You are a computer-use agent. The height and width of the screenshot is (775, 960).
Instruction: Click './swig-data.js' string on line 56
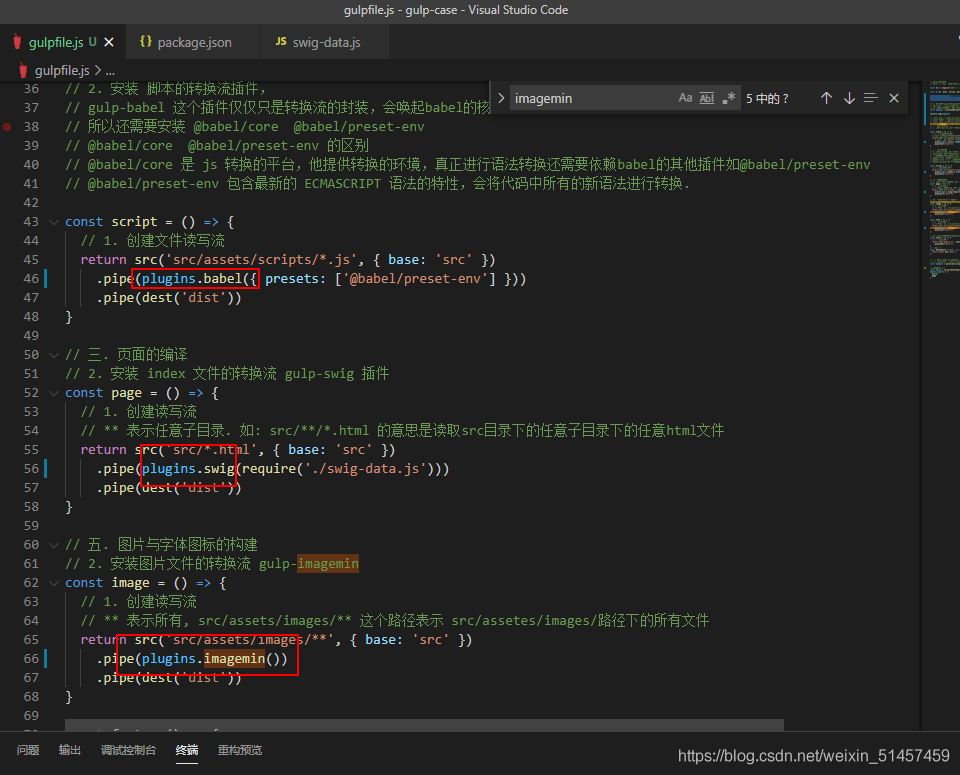[365, 468]
